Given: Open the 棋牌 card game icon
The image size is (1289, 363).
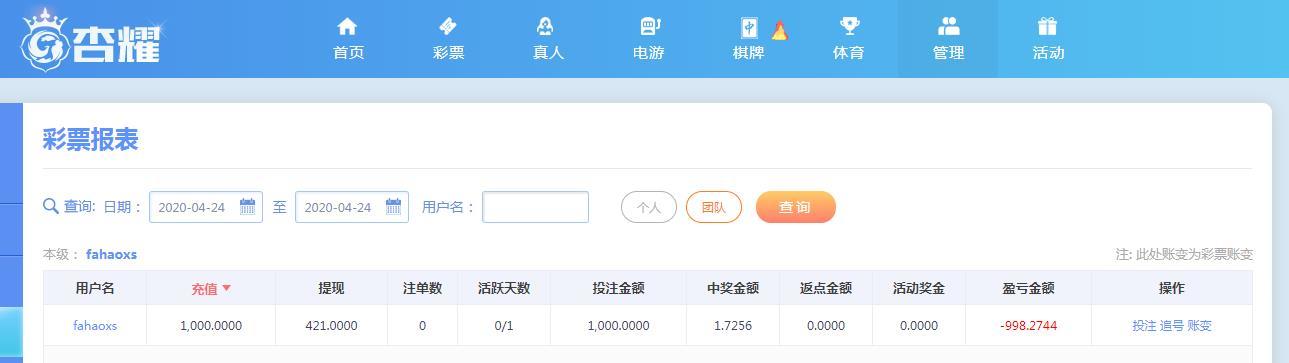Looking at the screenshot, I should (x=749, y=27).
